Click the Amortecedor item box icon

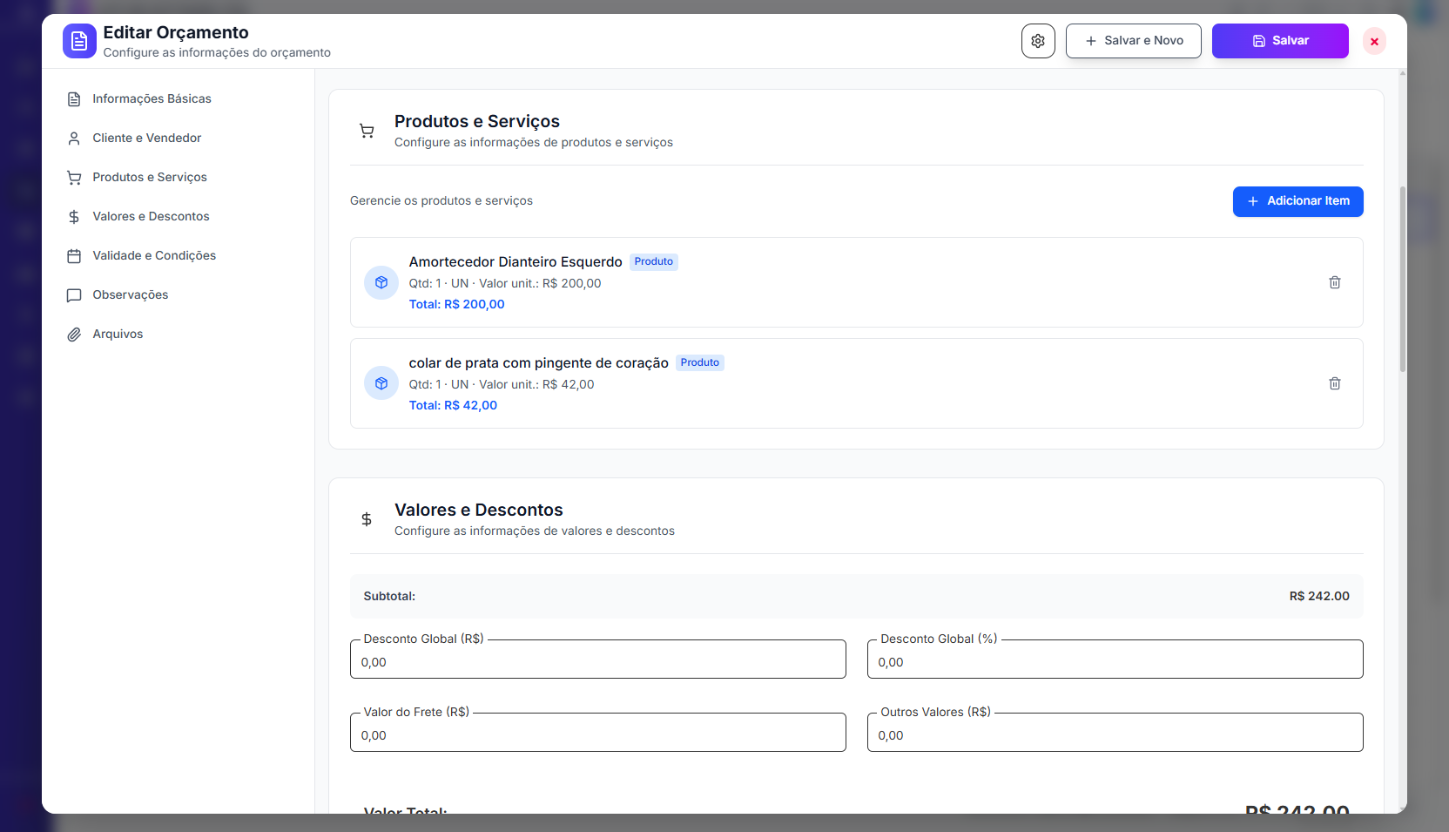click(381, 283)
